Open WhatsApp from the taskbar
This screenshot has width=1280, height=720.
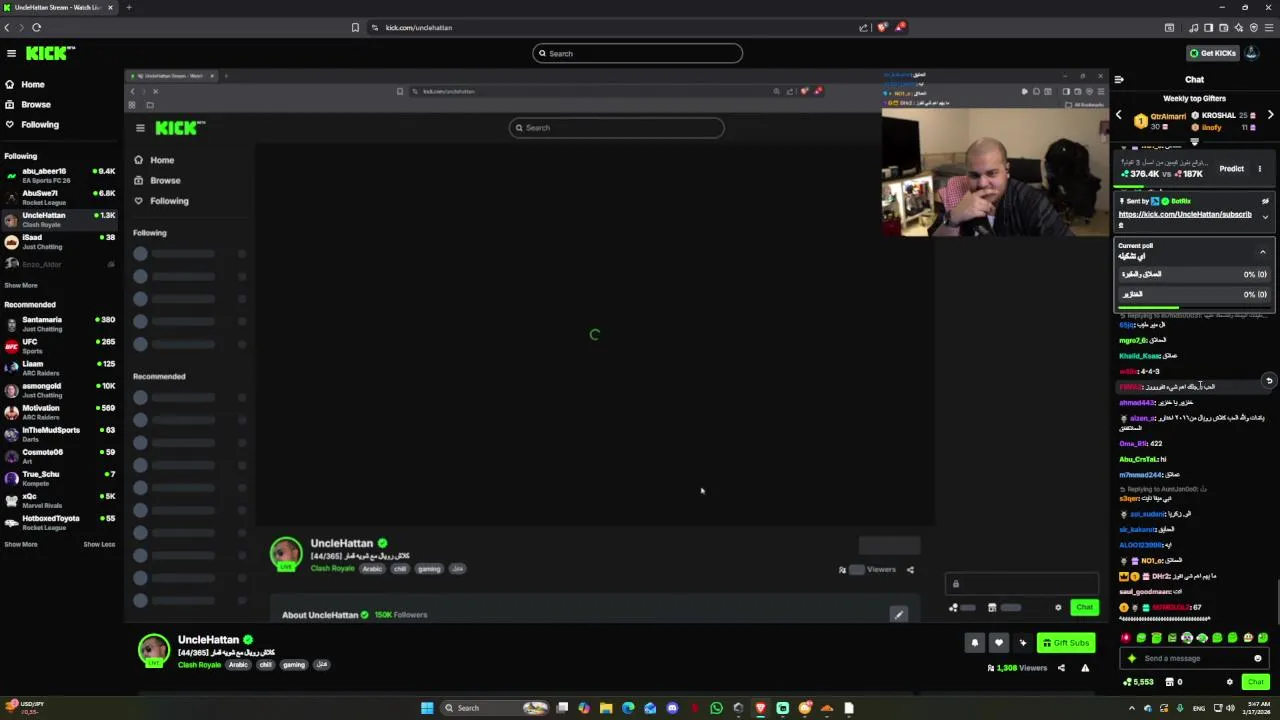point(716,708)
